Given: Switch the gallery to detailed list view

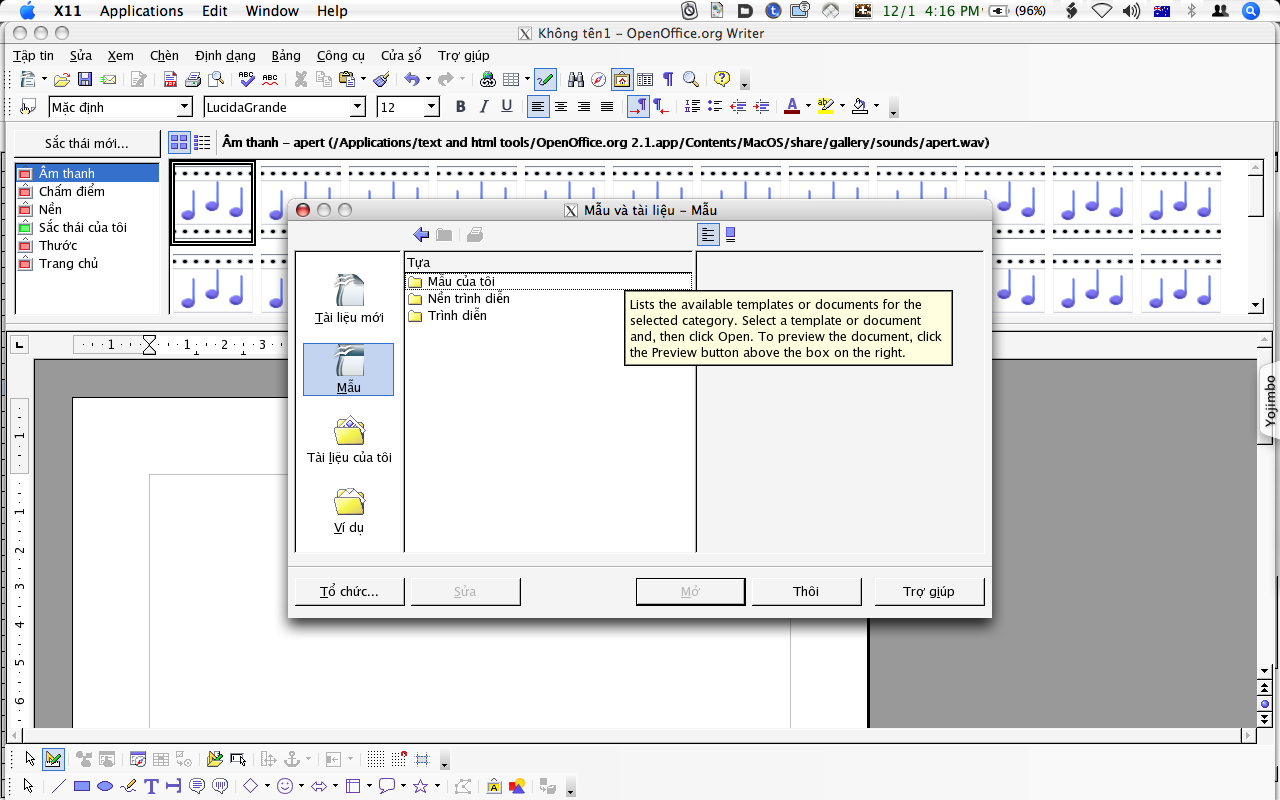Looking at the screenshot, I should click(x=202, y=142).
